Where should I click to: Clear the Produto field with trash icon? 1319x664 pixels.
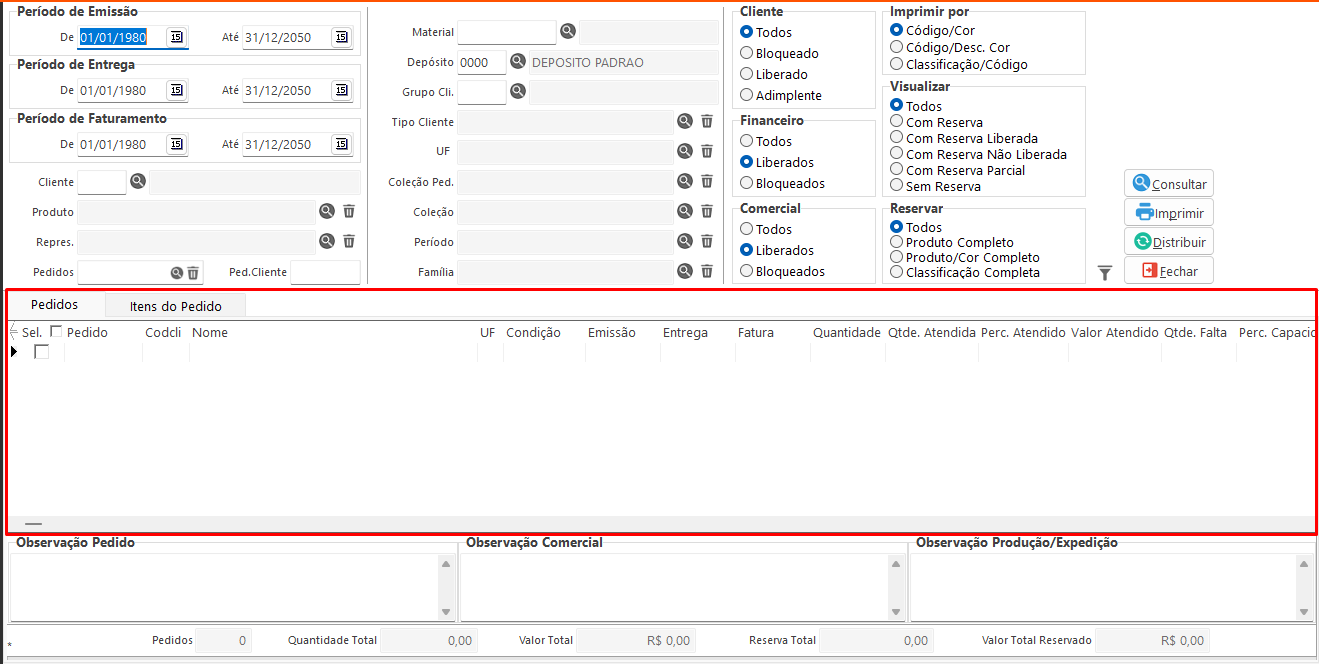click(x=349, y=211)
